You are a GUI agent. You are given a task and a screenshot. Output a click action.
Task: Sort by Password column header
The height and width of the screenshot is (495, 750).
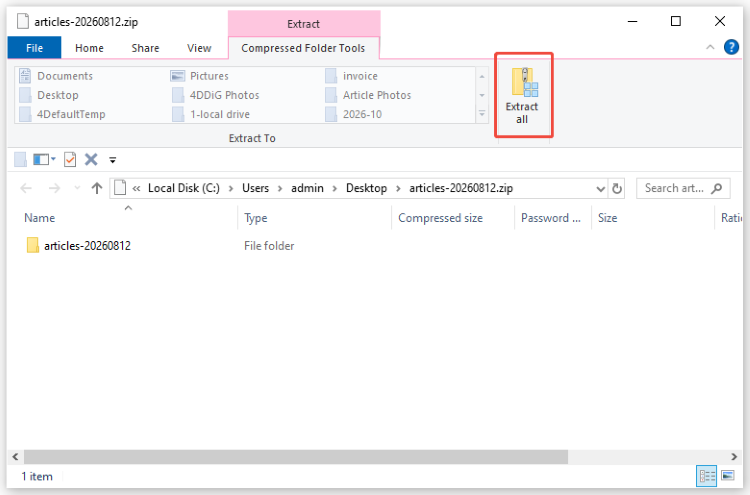click(x=553, y=218)
